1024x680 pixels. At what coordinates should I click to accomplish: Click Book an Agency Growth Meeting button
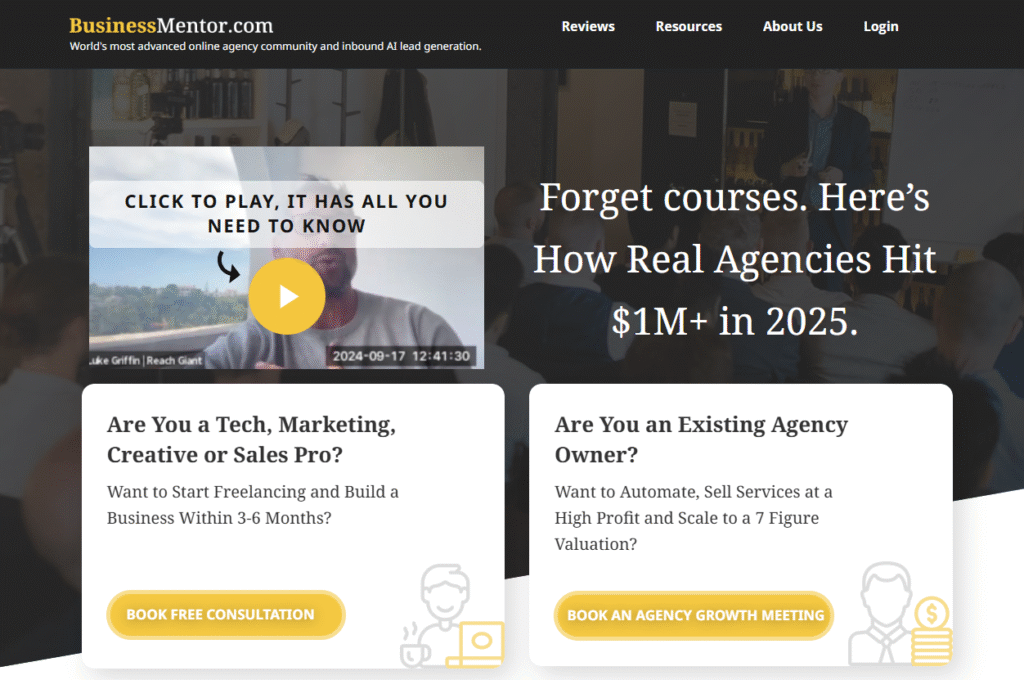click(x=694, y=615)
